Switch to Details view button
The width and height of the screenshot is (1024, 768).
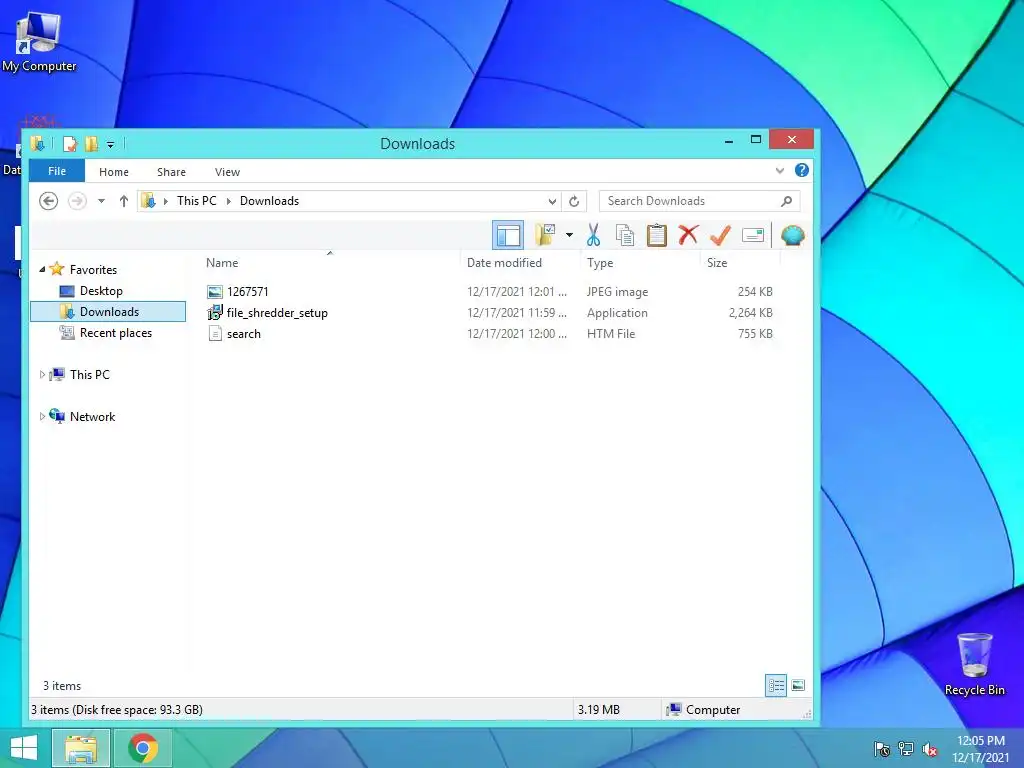[x=776, y=685]
